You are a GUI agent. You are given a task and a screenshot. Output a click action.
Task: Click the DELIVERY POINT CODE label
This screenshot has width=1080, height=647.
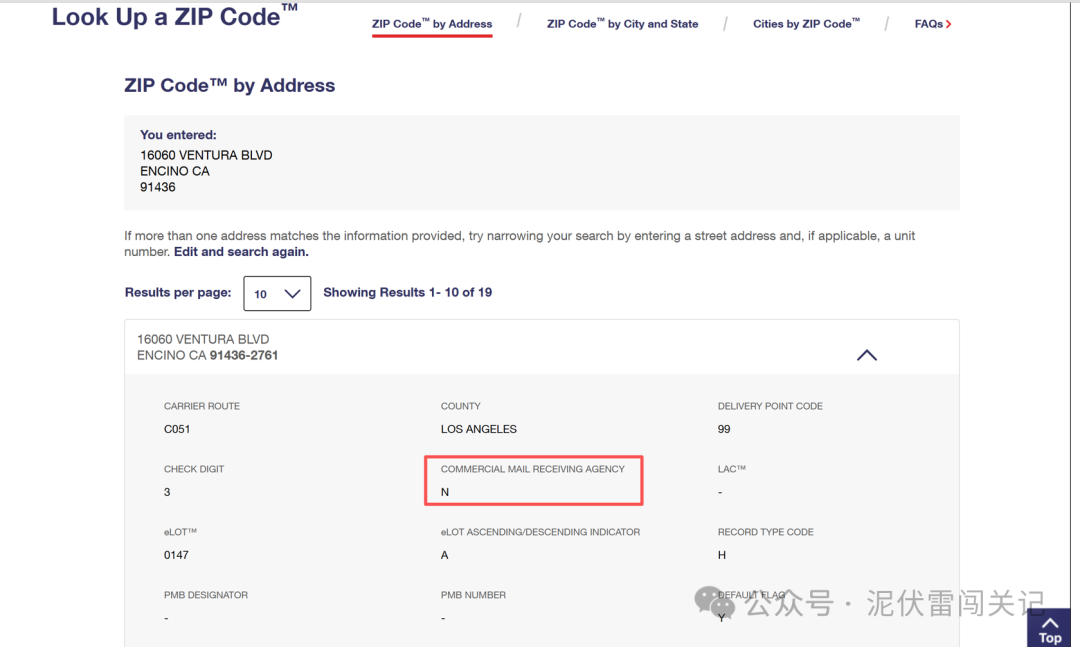coord(770,406)
